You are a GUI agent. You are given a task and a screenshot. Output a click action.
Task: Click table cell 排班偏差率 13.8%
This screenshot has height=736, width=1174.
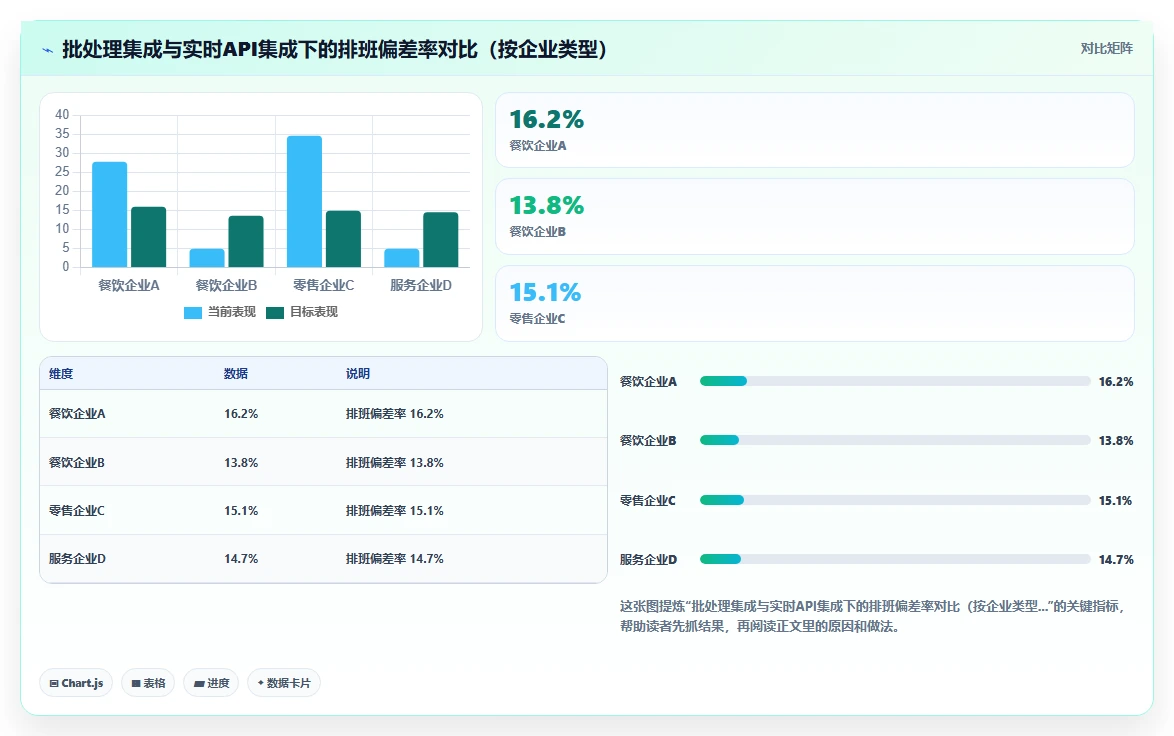click(395, 463)
